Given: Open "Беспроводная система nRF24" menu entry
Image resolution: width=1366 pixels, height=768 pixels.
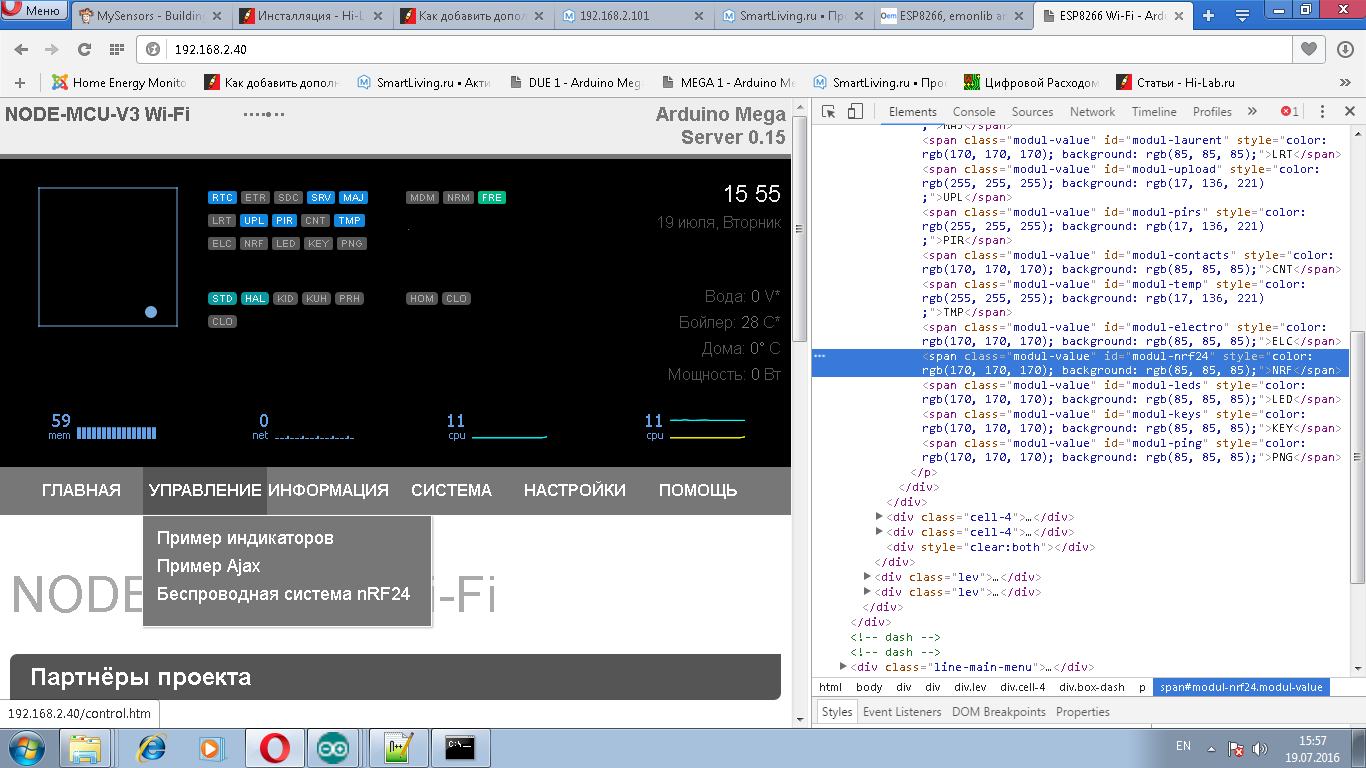Looking at the screenshot, I should 283,593.
